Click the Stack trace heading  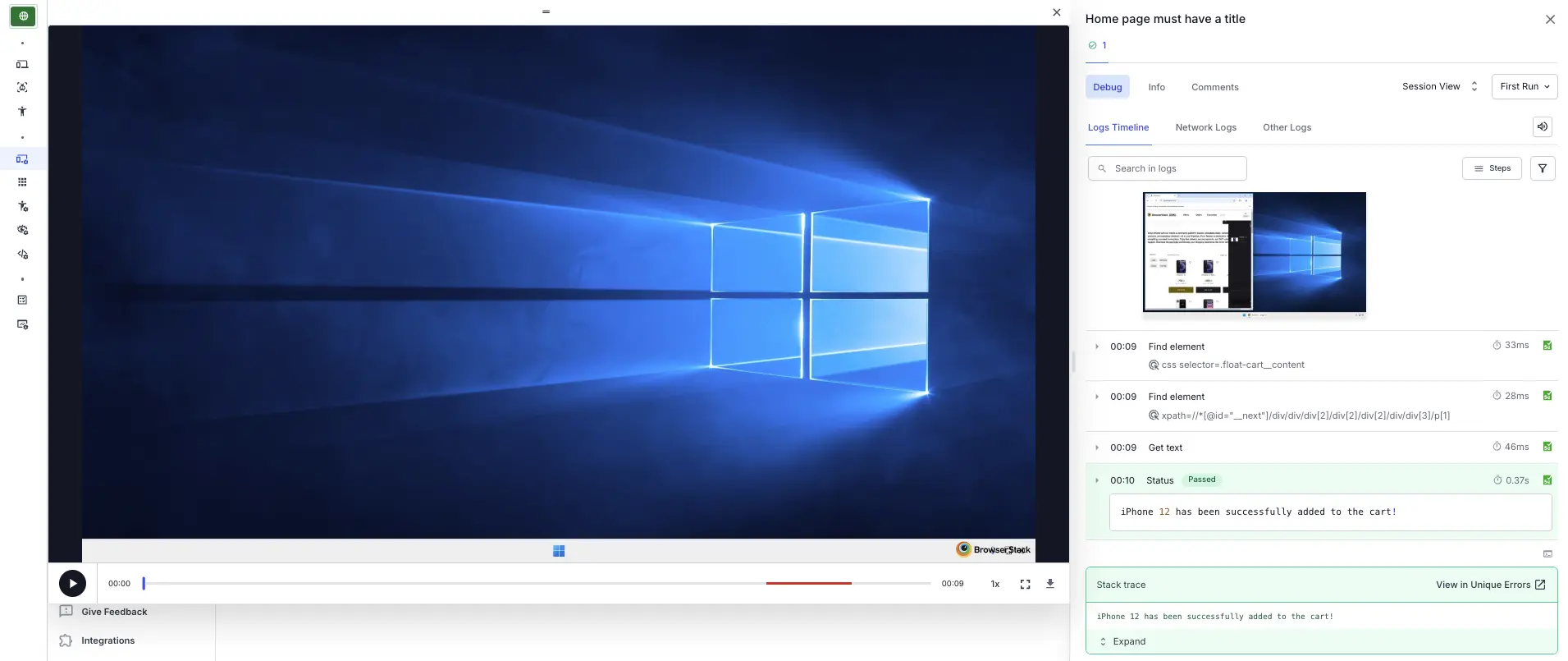coord(1121,585)
